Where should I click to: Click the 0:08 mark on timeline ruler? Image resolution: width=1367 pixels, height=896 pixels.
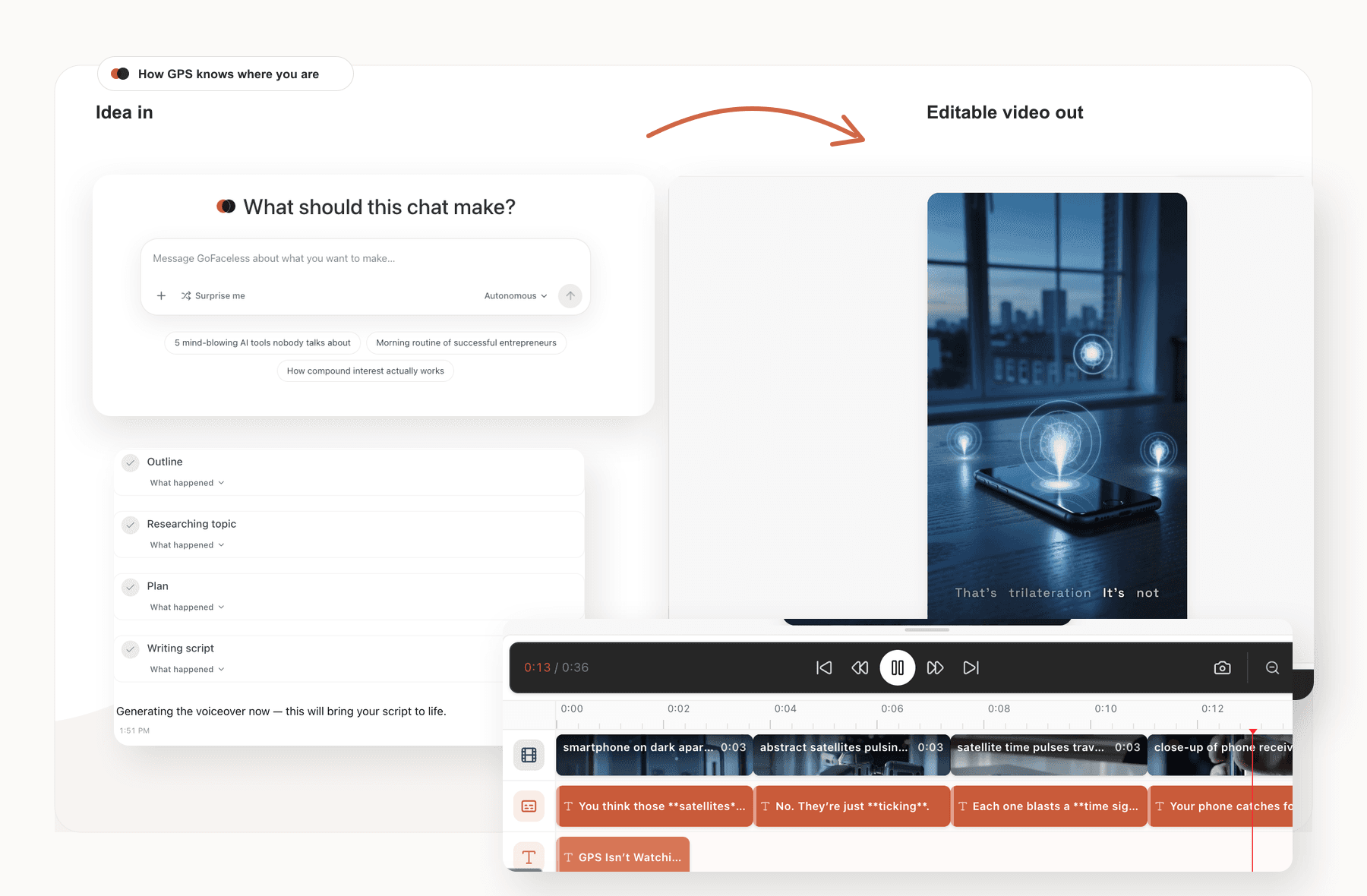999,709
